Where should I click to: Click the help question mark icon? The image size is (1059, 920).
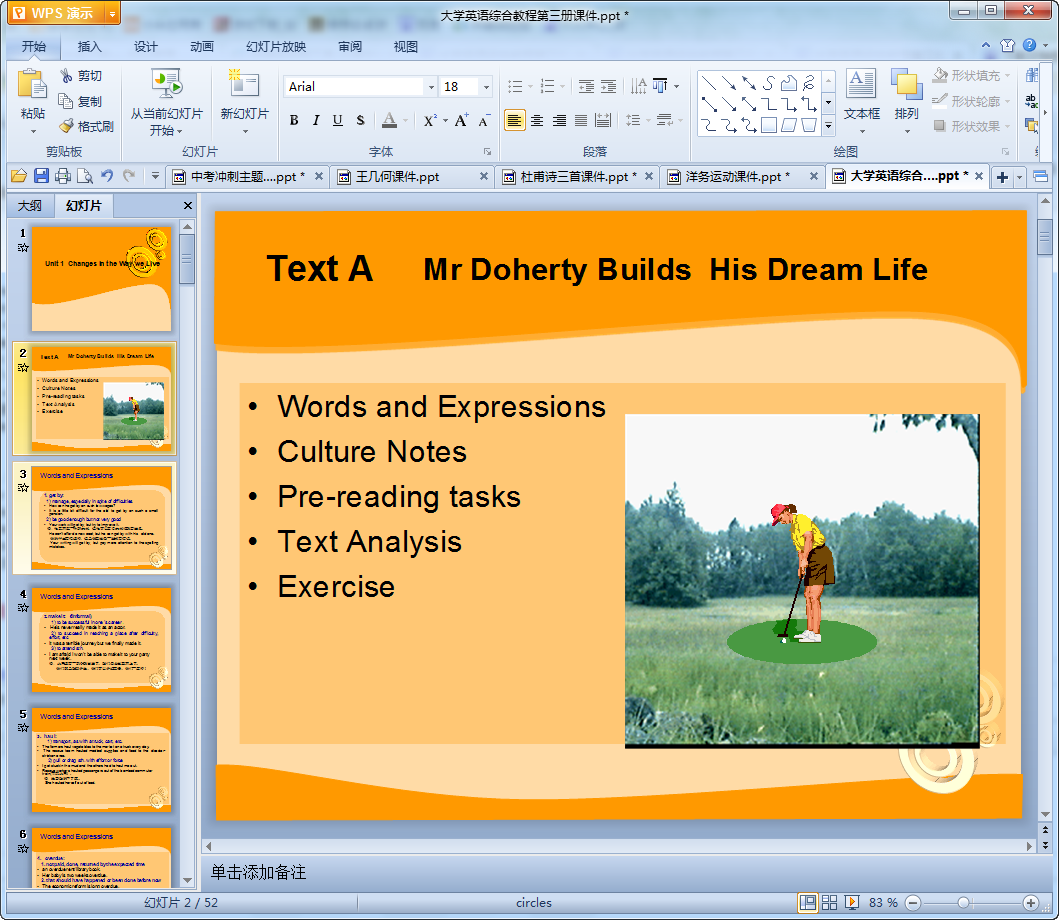click(x=1029, y=45)
